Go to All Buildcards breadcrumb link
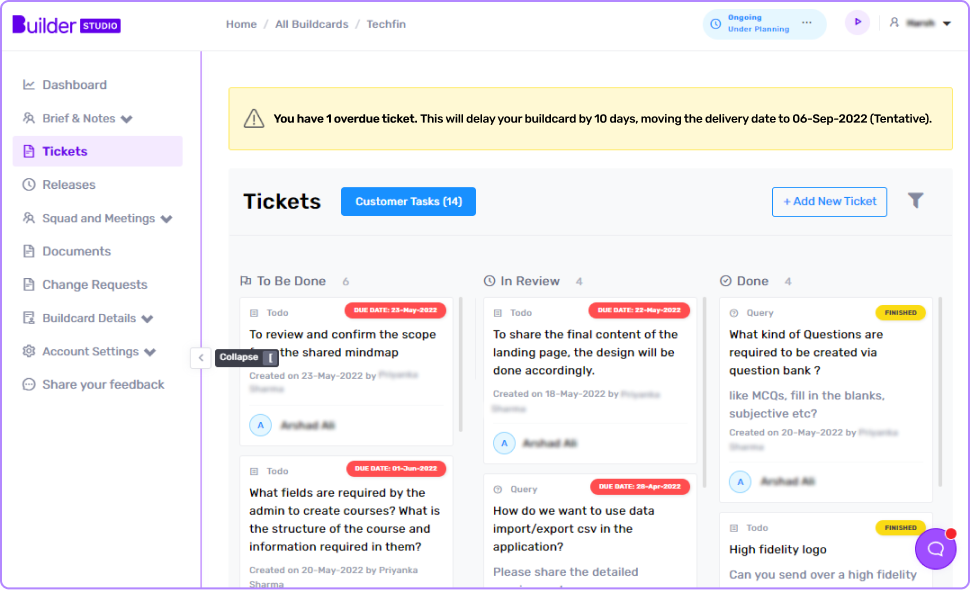 (x=312, y=24)
